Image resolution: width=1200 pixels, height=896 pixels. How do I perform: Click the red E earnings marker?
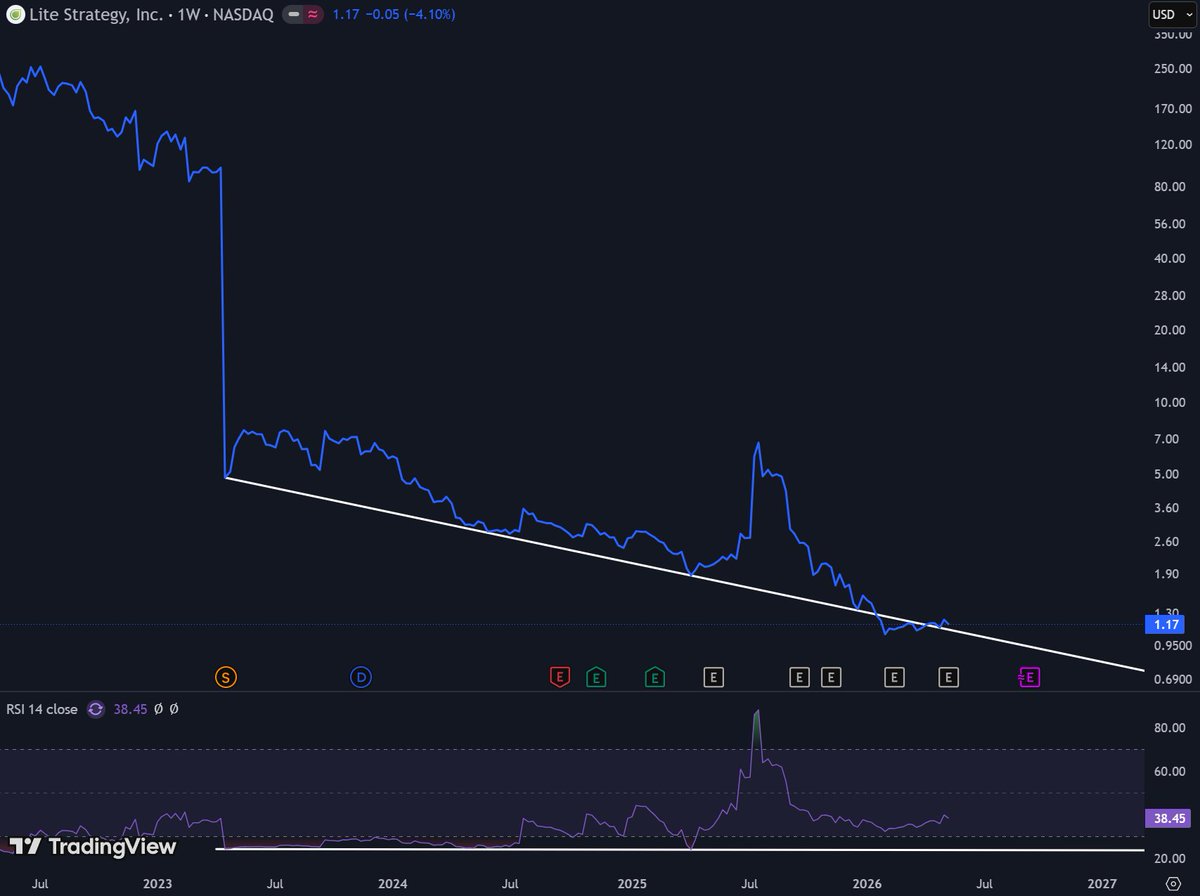click(560, 678)
